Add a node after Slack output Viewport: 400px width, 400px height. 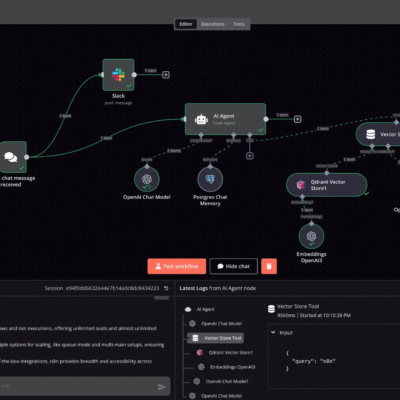(166, 75)
